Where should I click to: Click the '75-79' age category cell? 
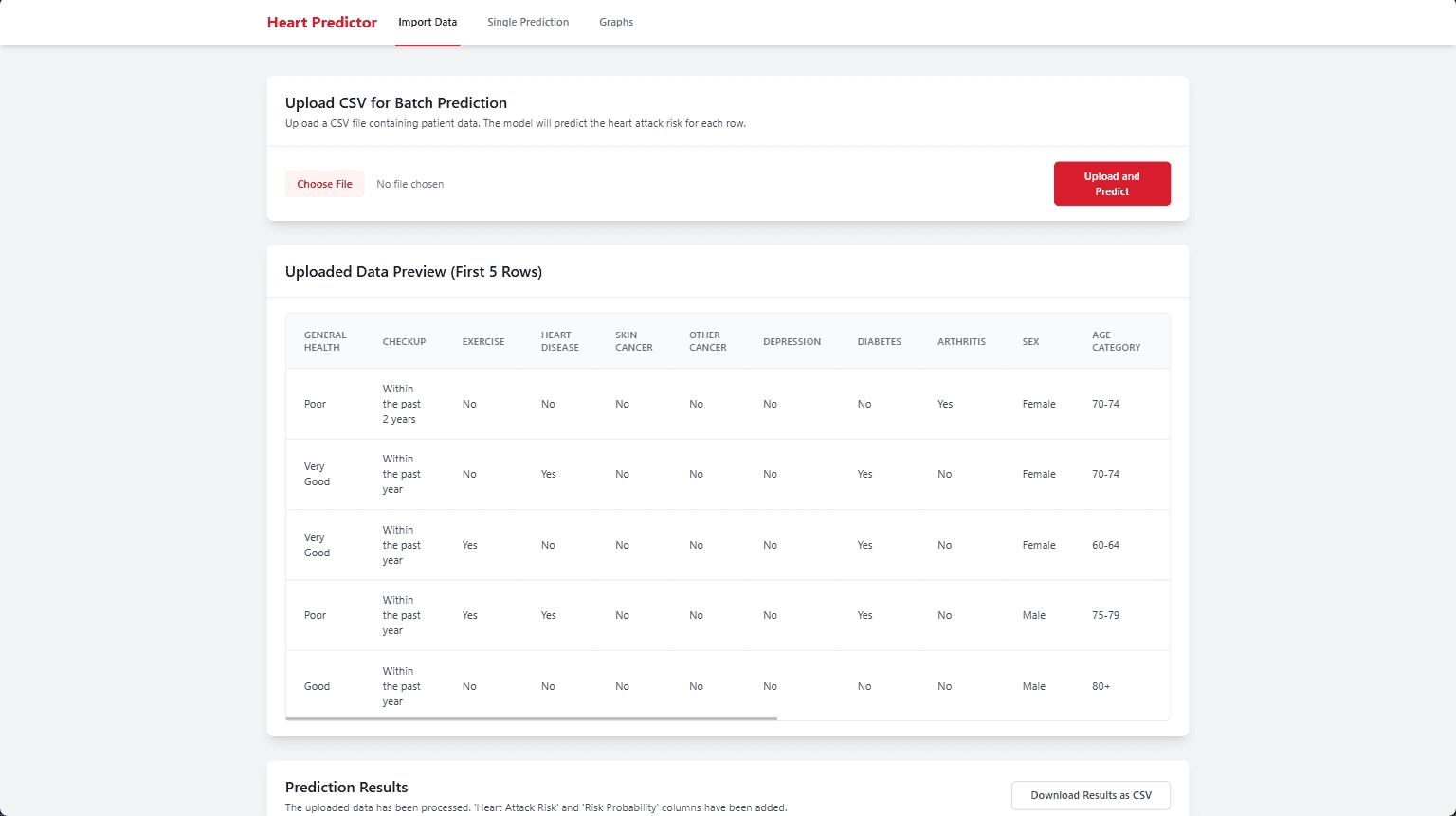click(x=1106, y=615)
